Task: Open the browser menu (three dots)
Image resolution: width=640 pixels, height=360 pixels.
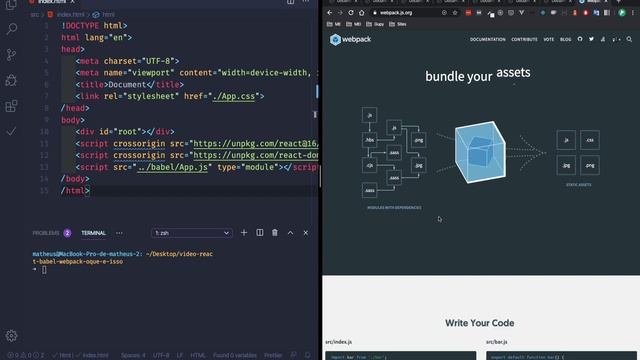Action: tap(633, 13)
